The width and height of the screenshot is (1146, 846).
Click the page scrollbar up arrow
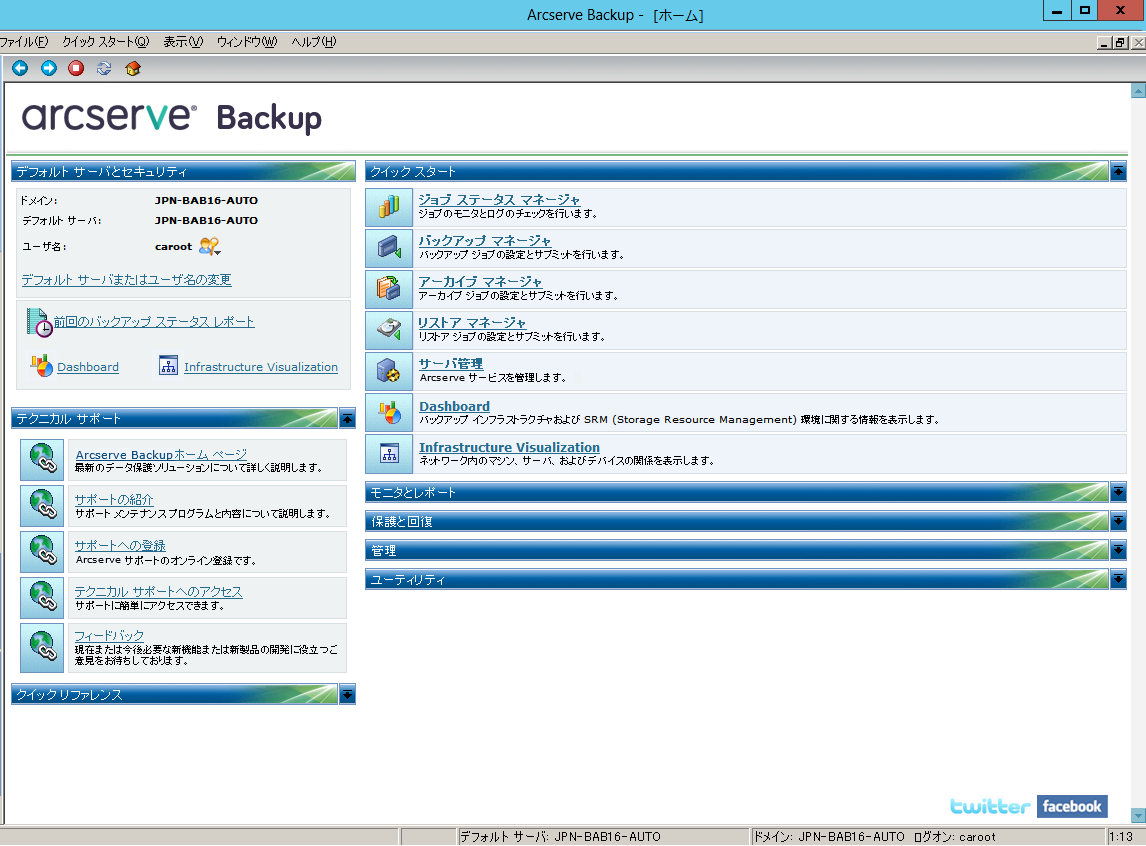point(1138,91)
